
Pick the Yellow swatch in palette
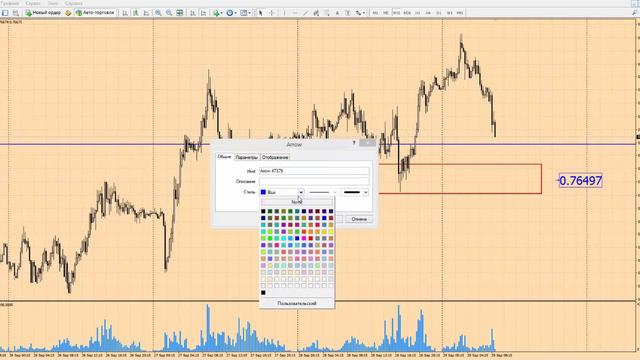[331, 231]
